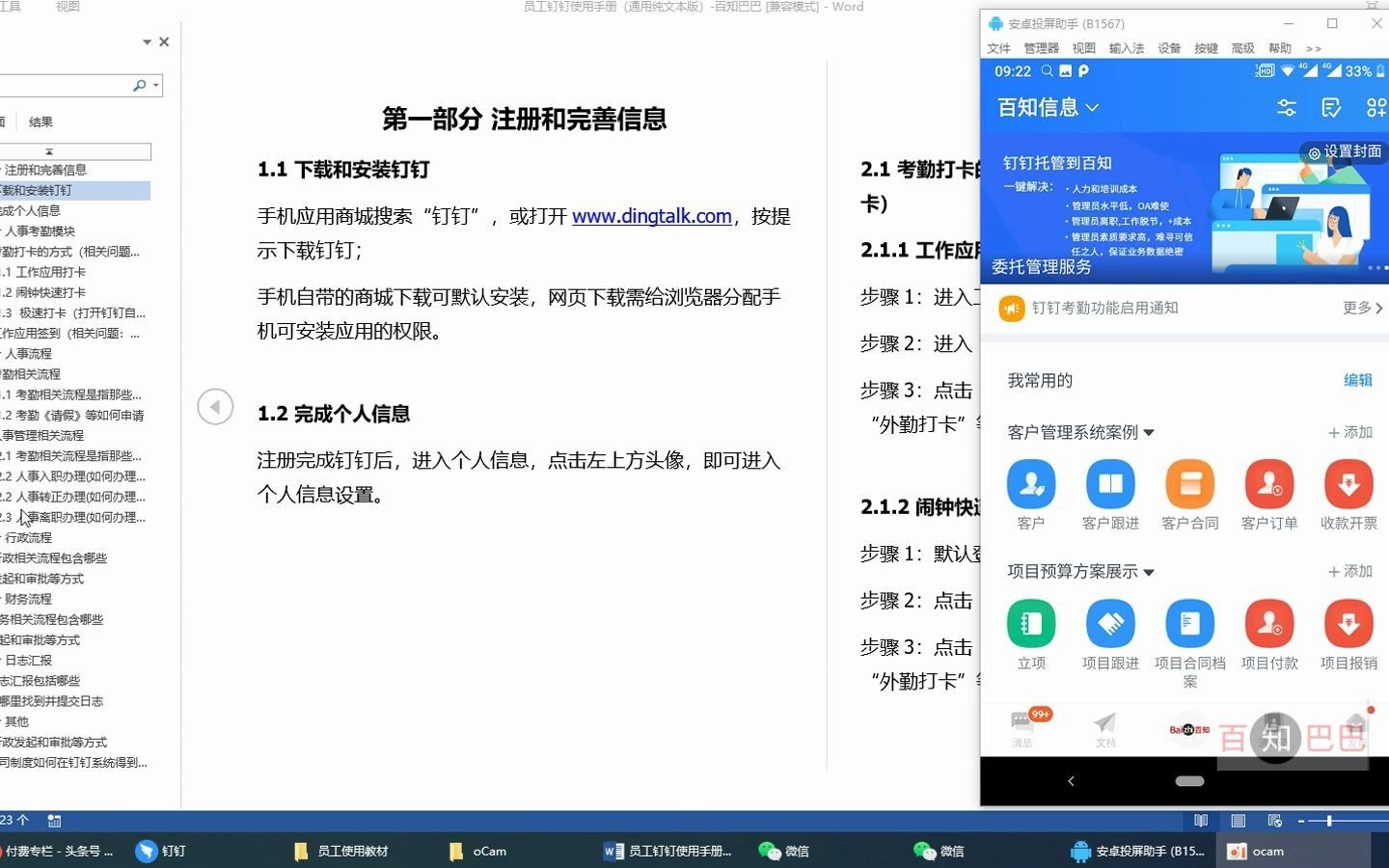This screenshot has width=1389, height=868.
Task: Select heading 人事考勤模块 in navigation pane
Action: 39,231
